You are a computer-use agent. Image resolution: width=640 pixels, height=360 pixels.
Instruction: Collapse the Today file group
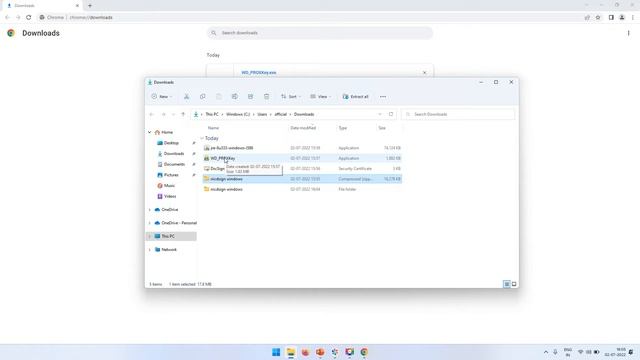point(202,138)
